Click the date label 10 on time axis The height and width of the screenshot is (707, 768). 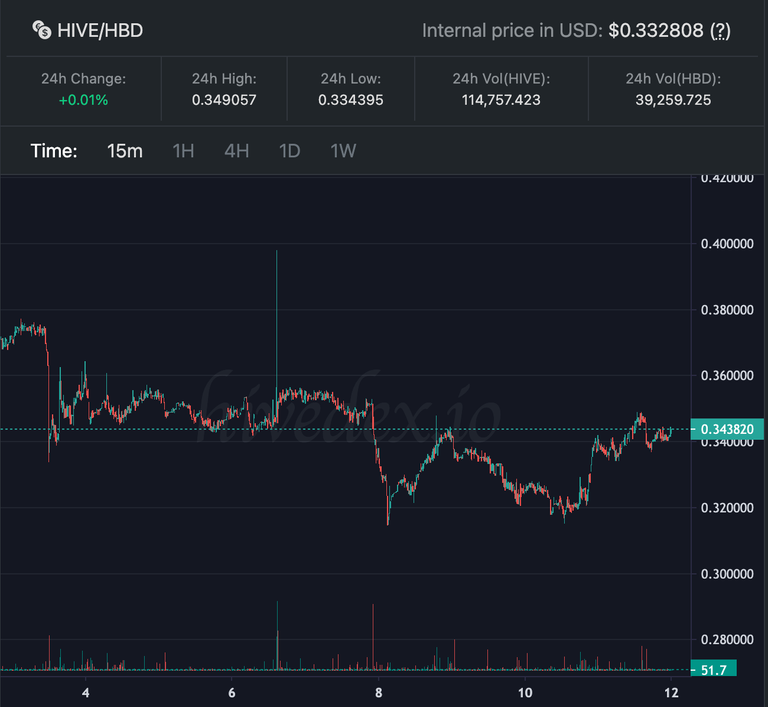(525, 693)
